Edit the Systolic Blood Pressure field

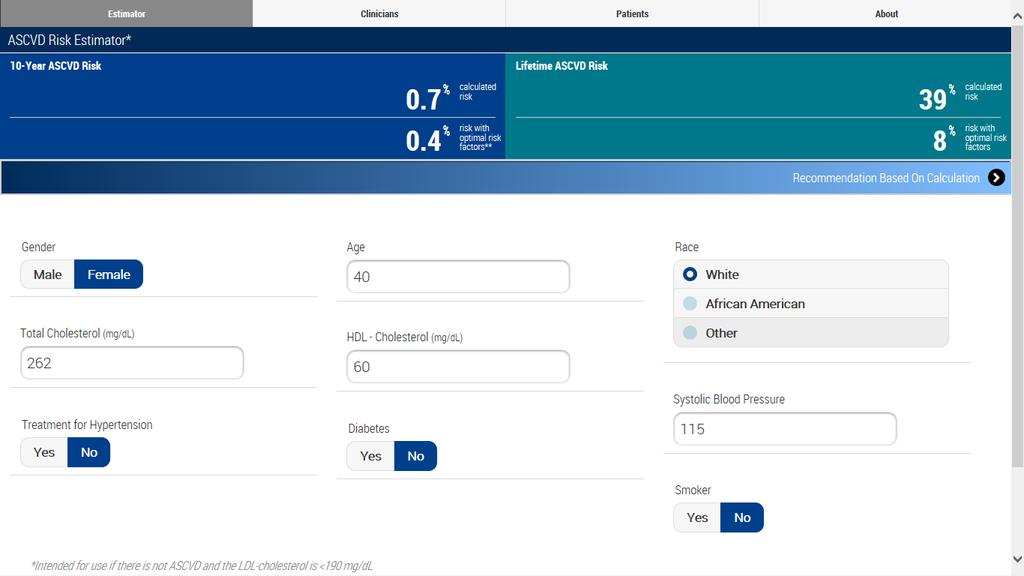(784, 429)
